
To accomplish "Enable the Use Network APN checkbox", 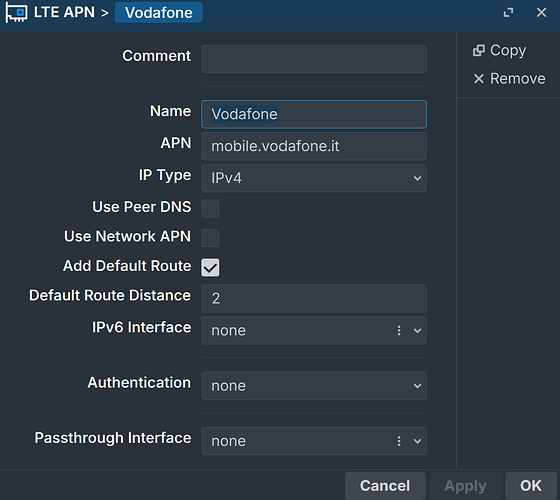I will tap(210, 238).
